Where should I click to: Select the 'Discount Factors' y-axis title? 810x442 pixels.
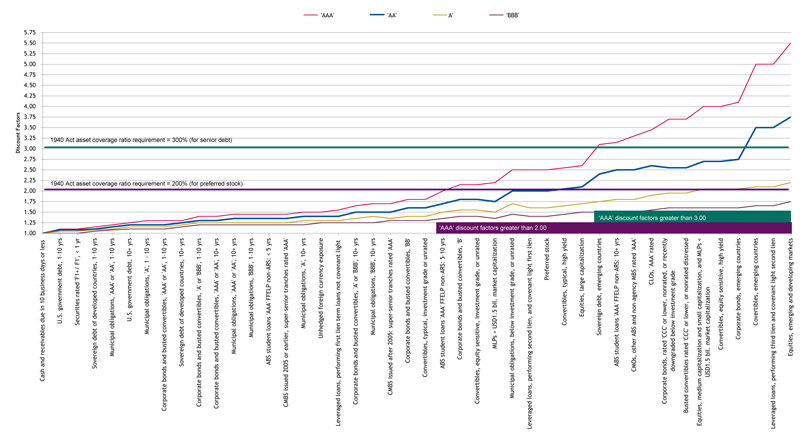[x=18, y=133]
